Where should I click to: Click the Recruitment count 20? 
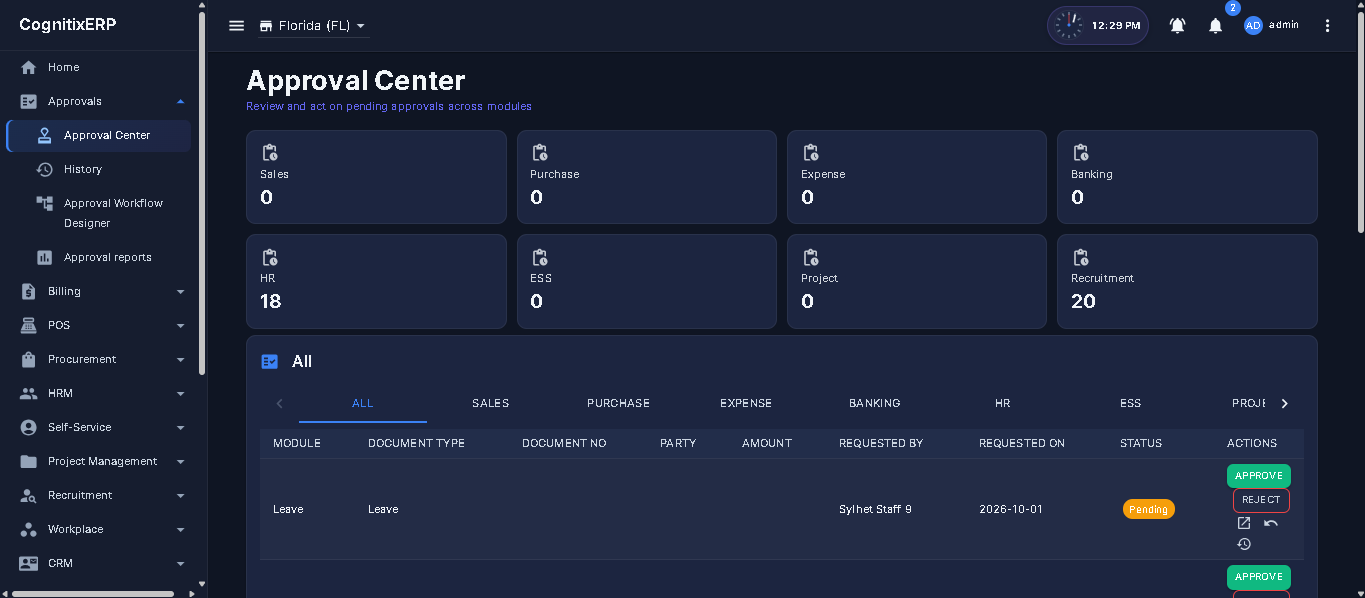[x=1083, y=301]
